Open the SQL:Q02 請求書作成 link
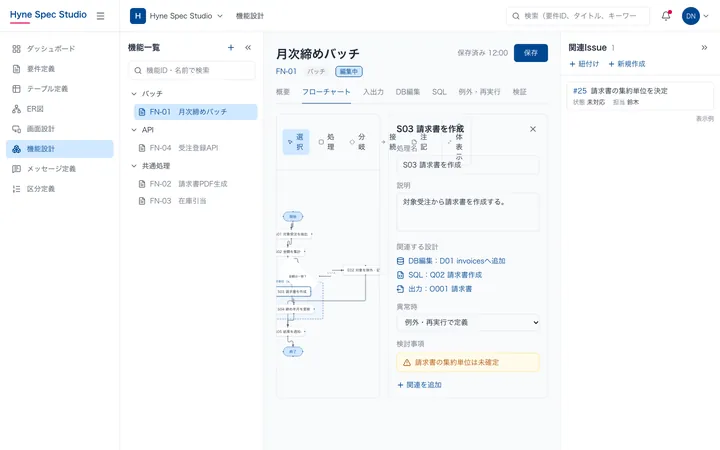The image size is (720, 450). tap(439, 275)
